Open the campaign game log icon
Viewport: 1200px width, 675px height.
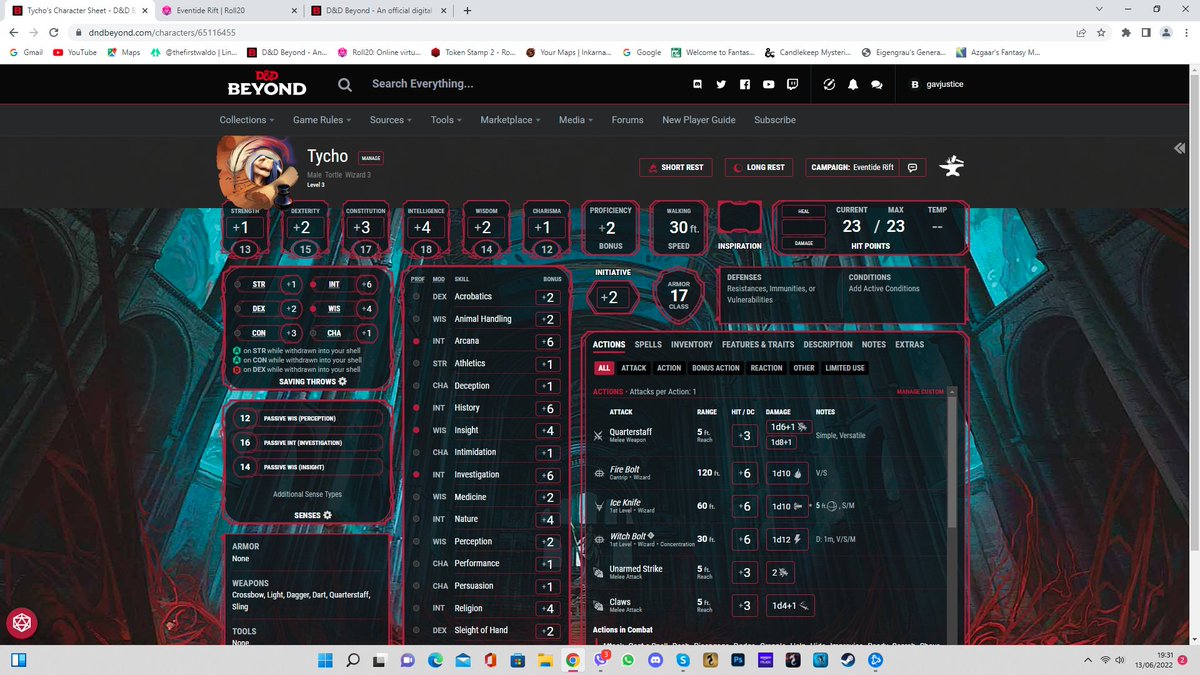tap(912, 167)
